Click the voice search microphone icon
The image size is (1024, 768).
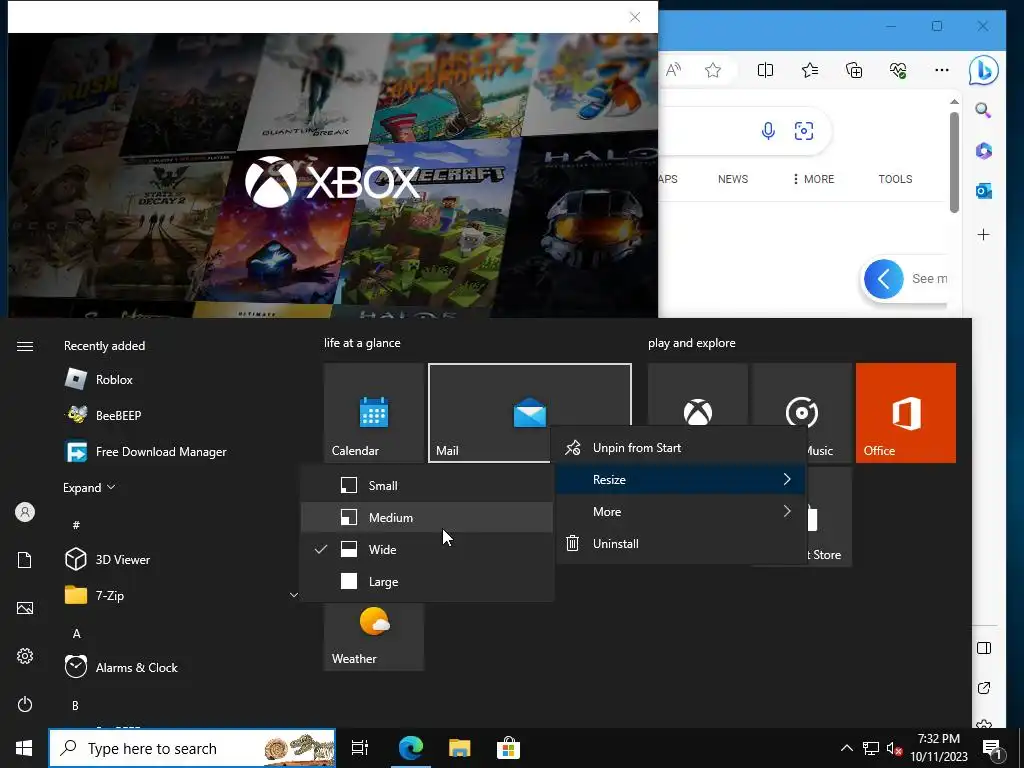769,131
